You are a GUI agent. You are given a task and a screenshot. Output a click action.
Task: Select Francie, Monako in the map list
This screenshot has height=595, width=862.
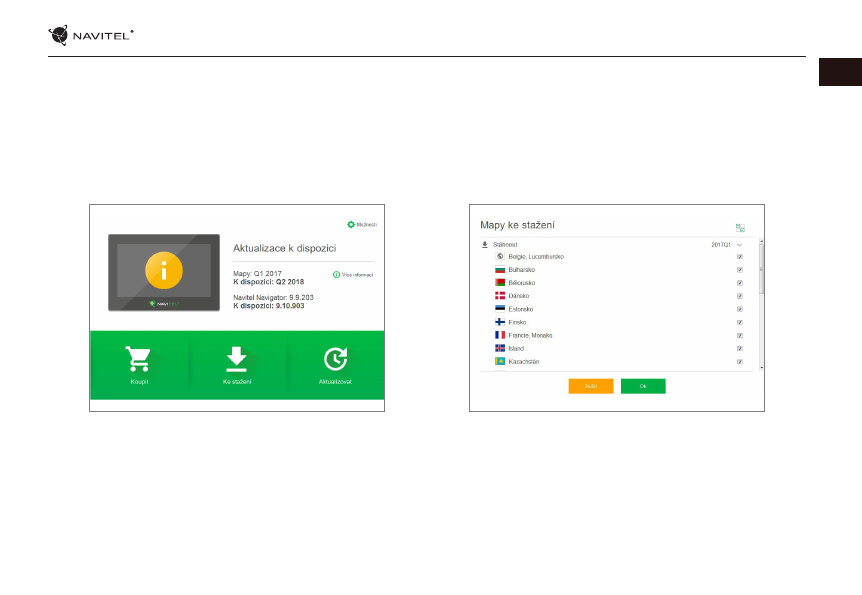point(530,335)
